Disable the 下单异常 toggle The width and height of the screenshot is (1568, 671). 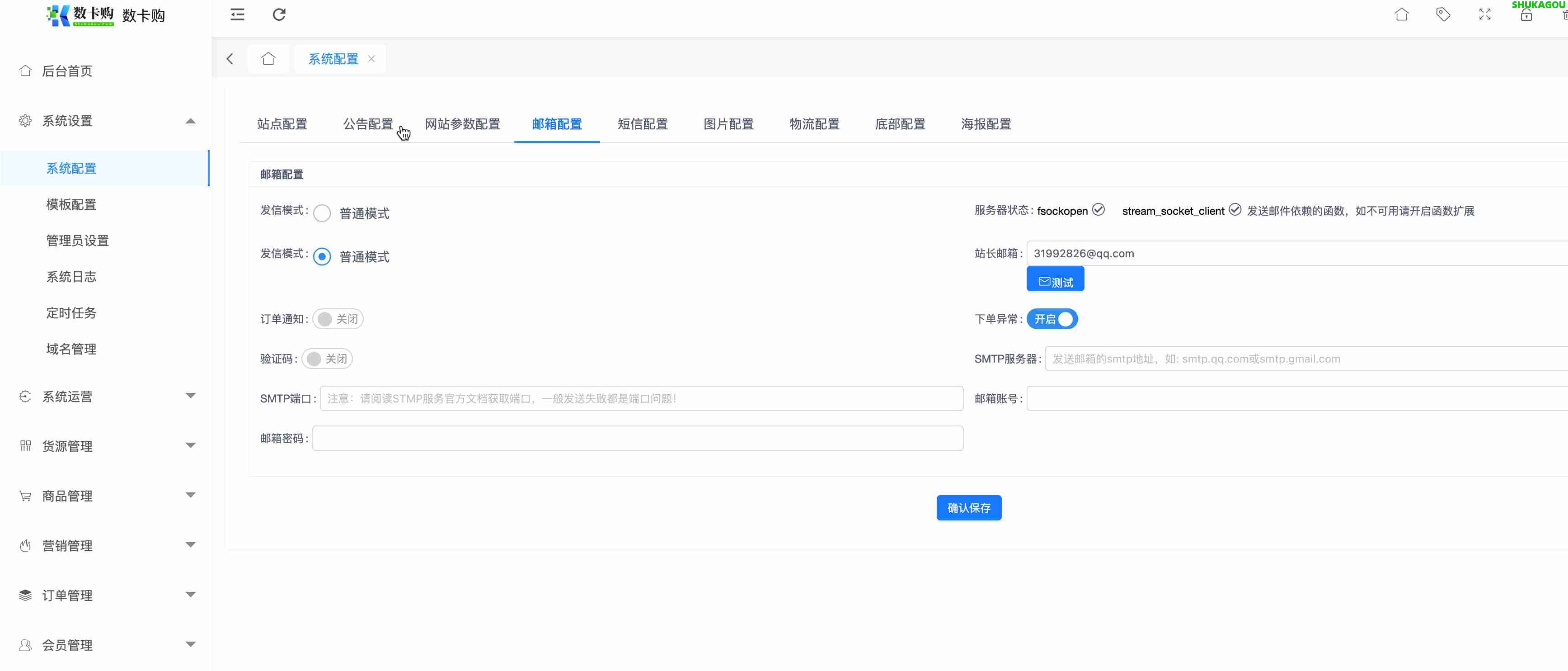point(1052,318)
